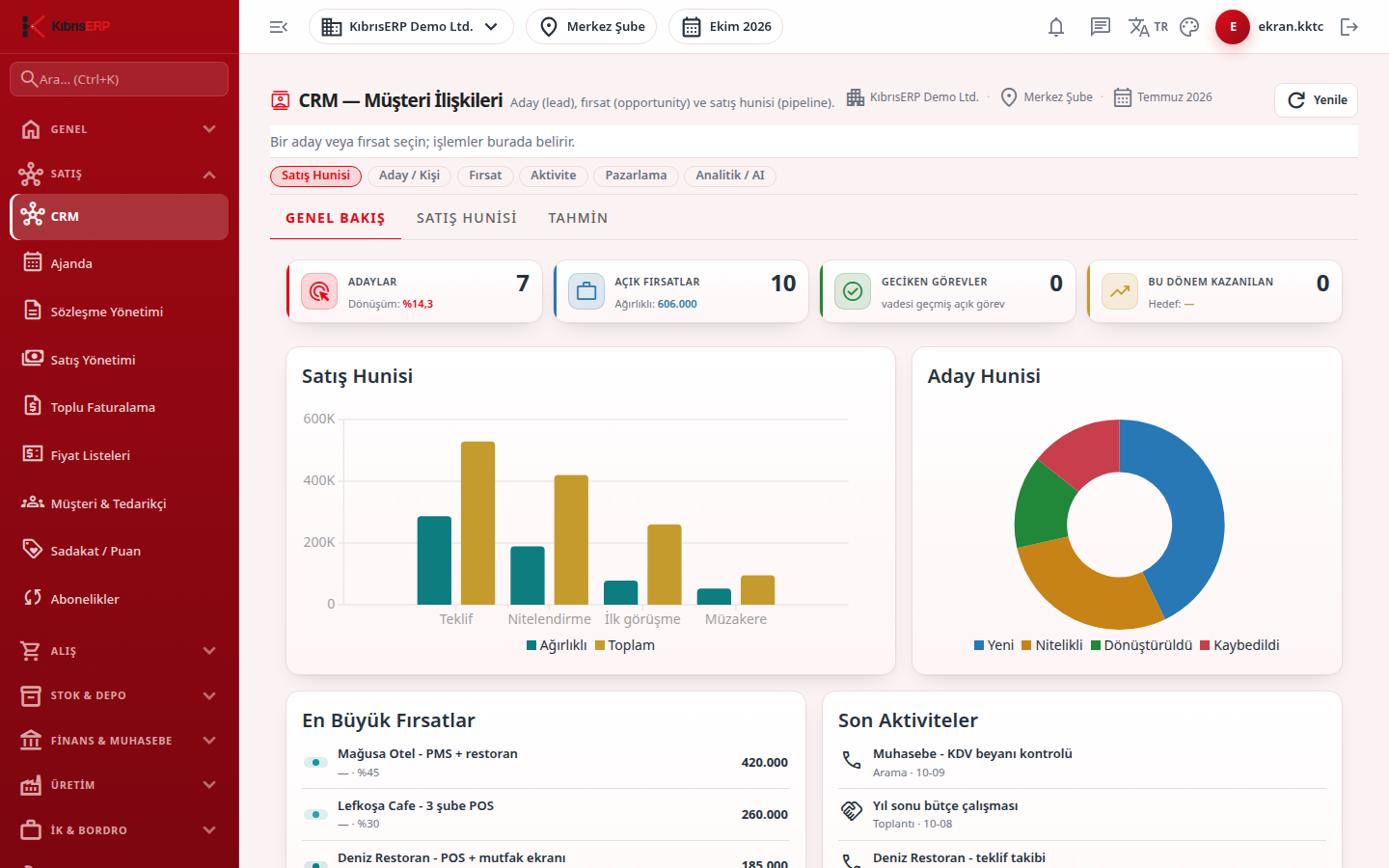The width and height of the screenshot is (1389, 868).
Task: Click the logout icon
Action: (x=1349, y=27)
